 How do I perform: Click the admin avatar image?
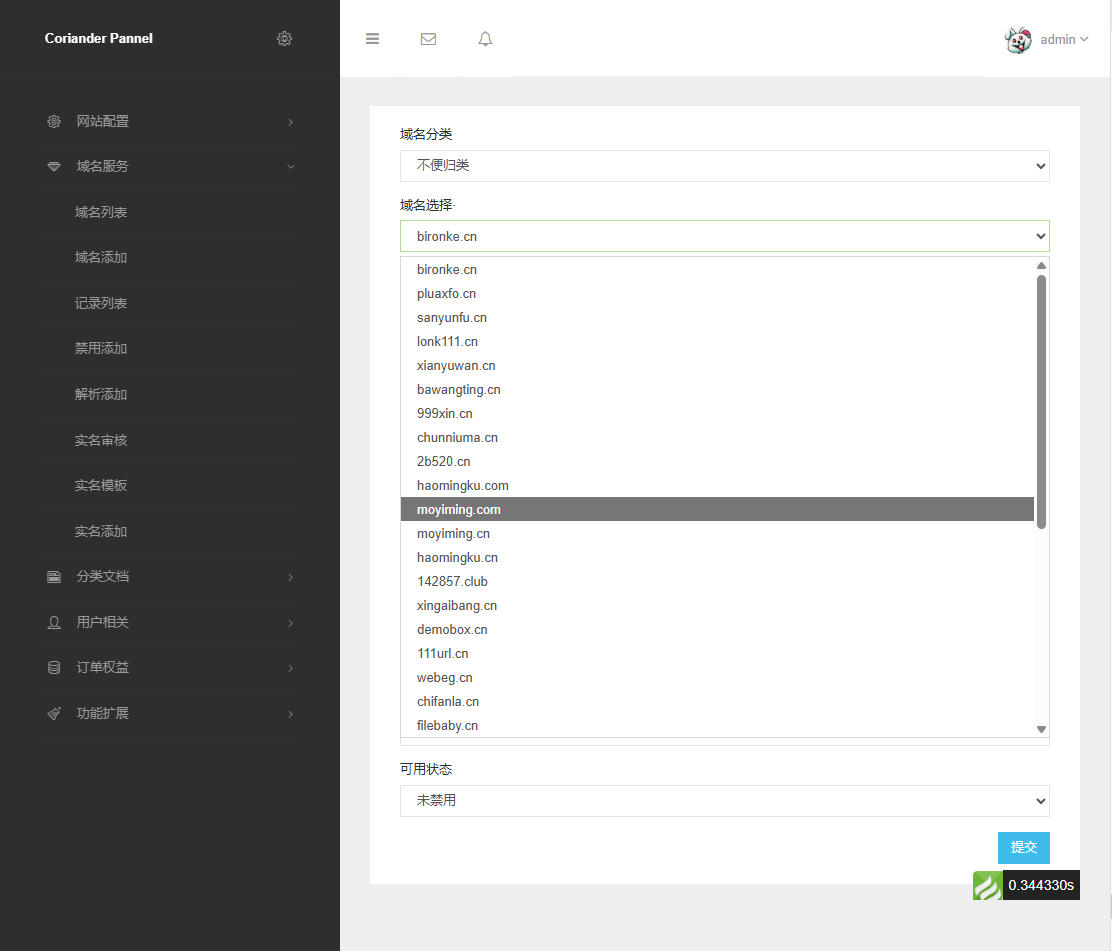pos(1018,40)
